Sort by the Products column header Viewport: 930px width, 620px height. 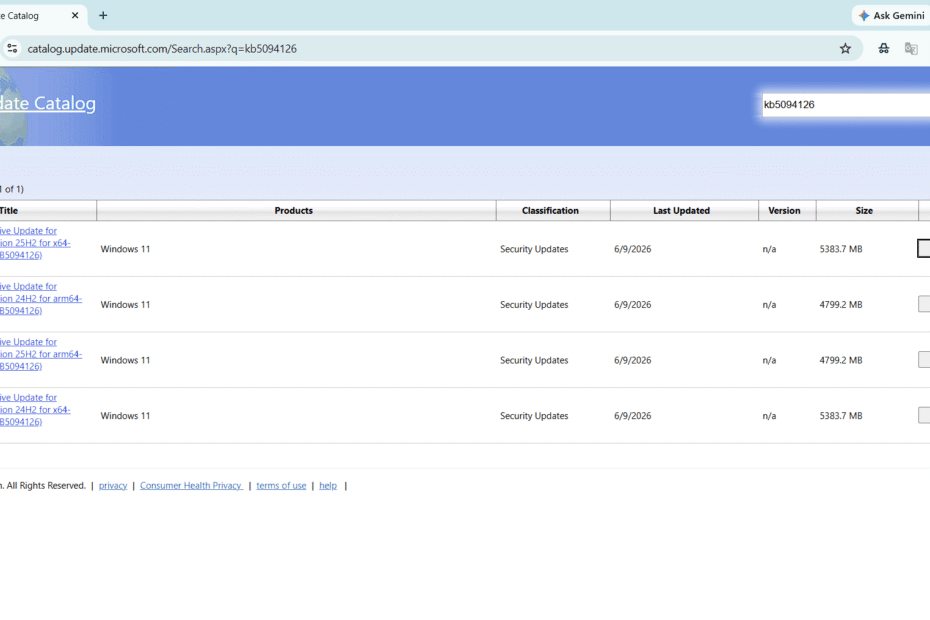pos(294,211)
